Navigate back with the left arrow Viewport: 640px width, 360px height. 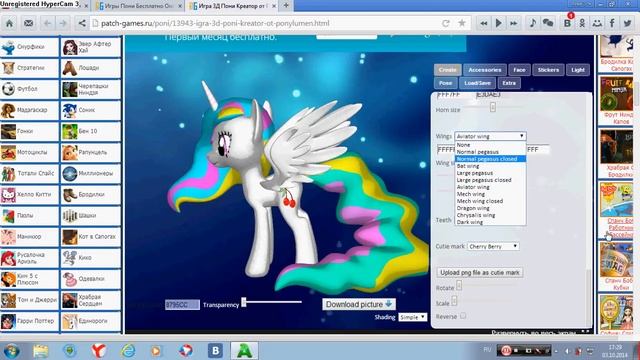click(x=47, y=23)
